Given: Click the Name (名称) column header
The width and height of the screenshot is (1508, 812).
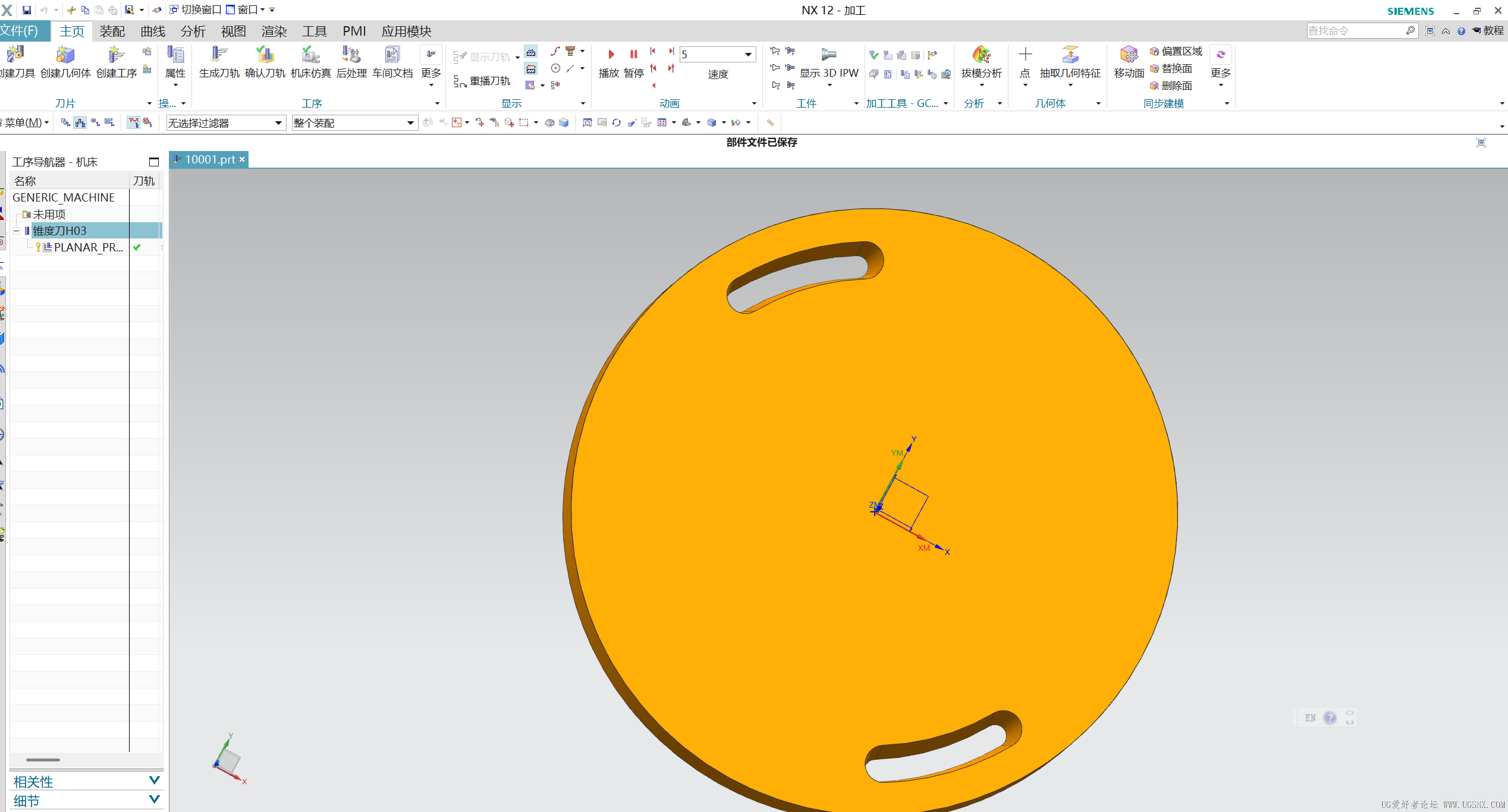Looking at the screenshot, I should pos(70,181).
